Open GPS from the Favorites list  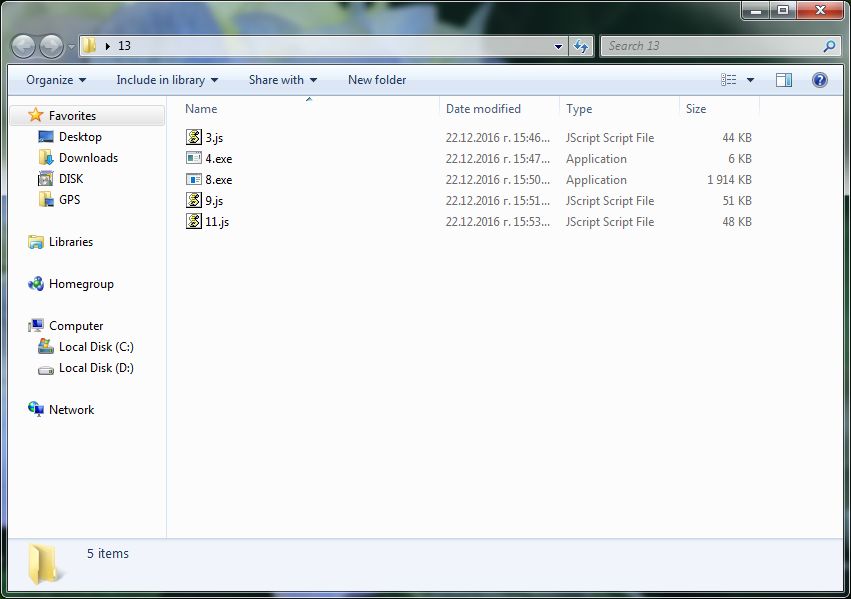click(x=69, y=200)
